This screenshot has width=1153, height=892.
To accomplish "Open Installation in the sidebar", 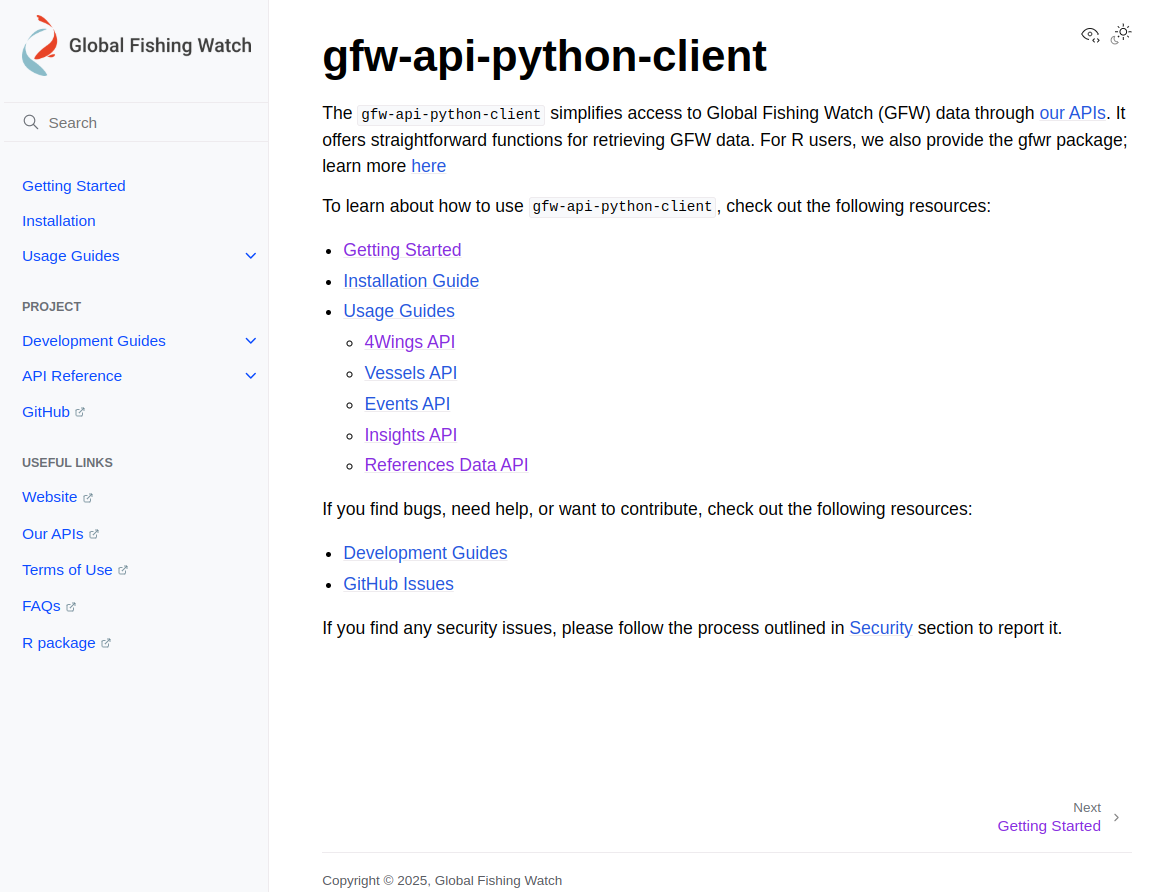I will (59, 221).
